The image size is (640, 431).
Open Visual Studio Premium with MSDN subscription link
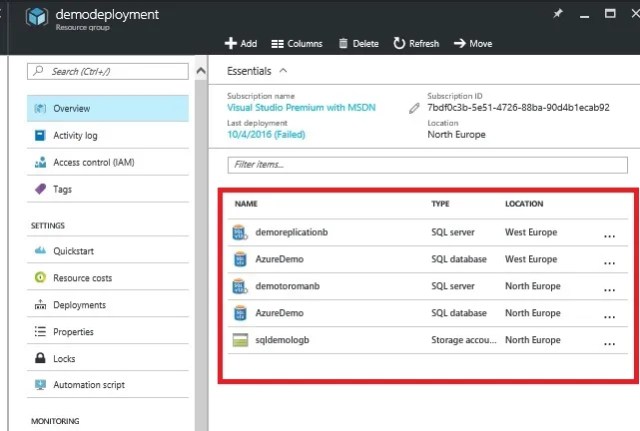pyautogui.click(x=301, y=108)
